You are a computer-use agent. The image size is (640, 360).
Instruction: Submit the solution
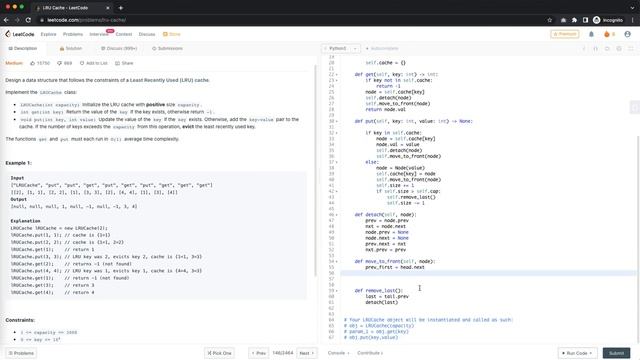click(x=616, y=353)
